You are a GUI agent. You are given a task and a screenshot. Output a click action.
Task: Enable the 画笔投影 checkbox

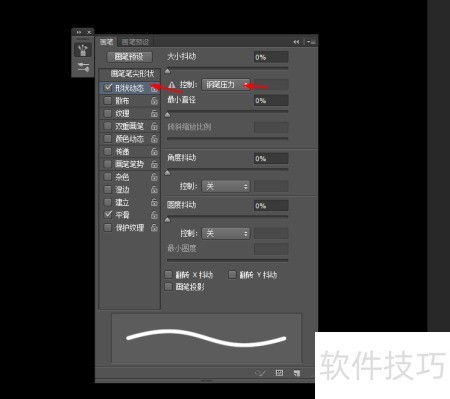168,287
